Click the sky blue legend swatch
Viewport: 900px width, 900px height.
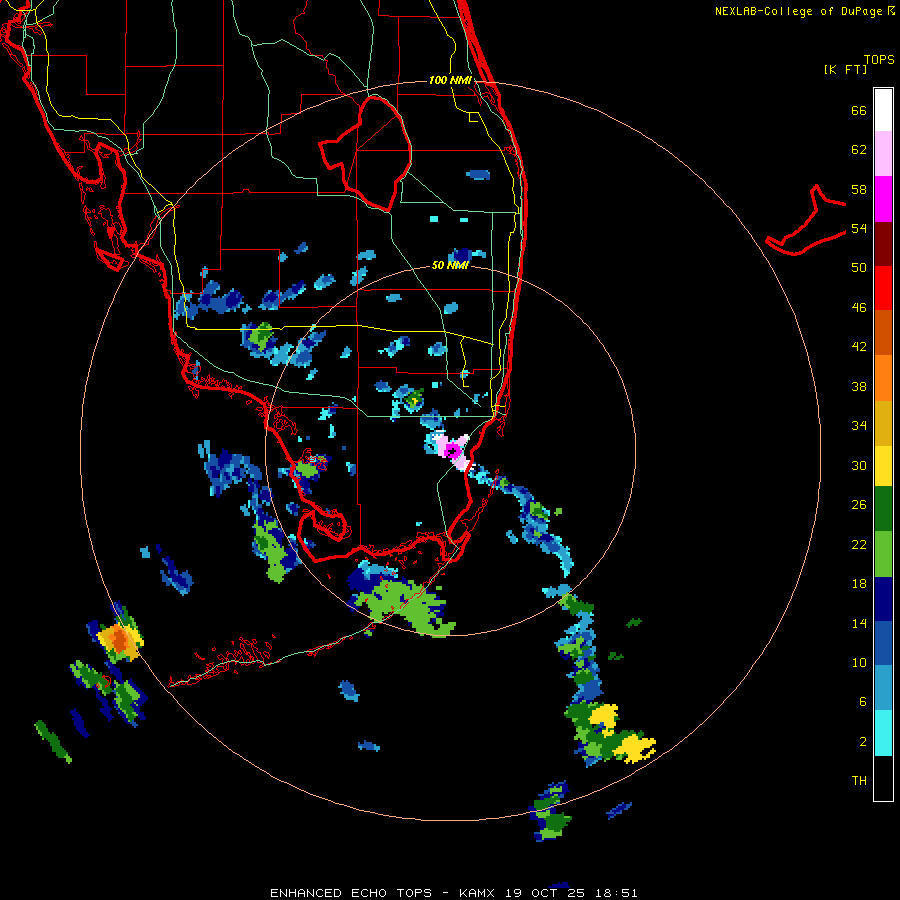point(883,688)
